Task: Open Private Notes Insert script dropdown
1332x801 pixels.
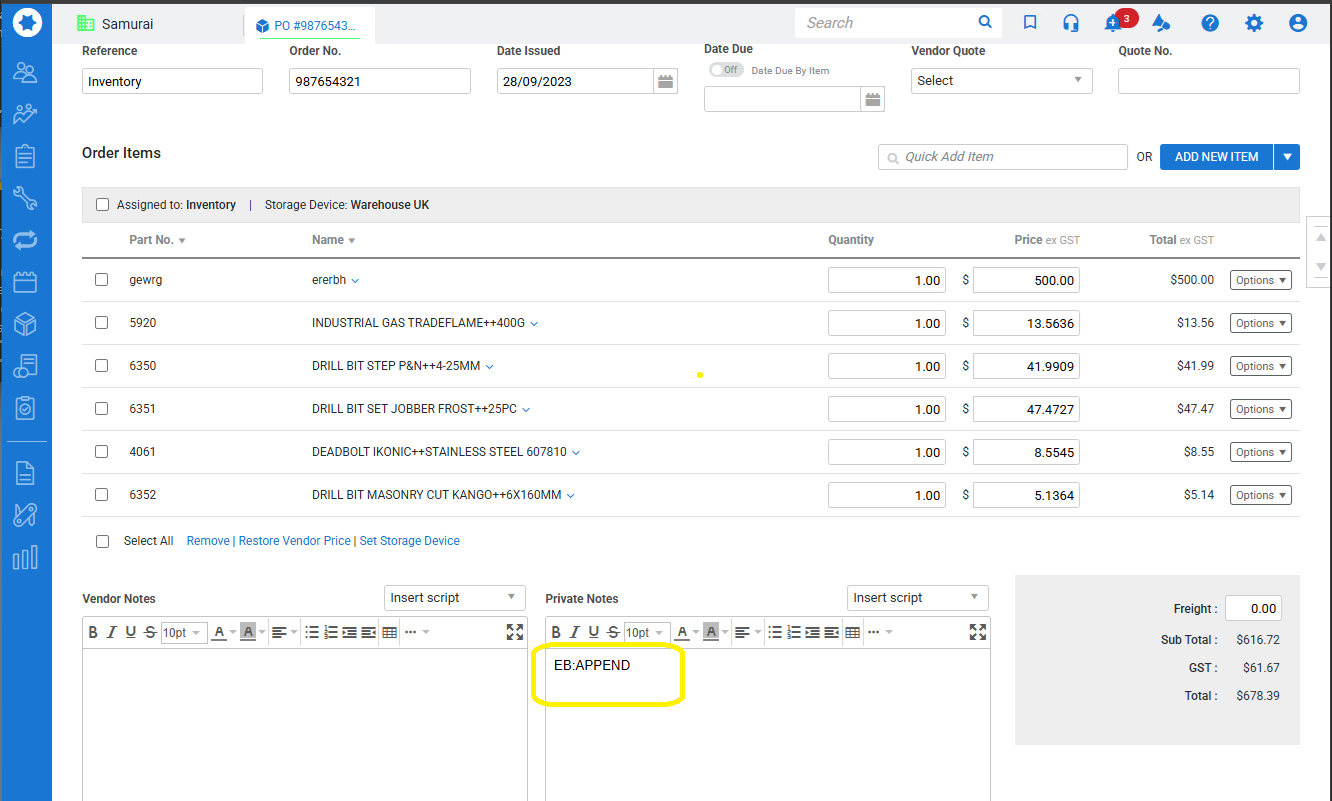Action: click(x=917, y=598)
